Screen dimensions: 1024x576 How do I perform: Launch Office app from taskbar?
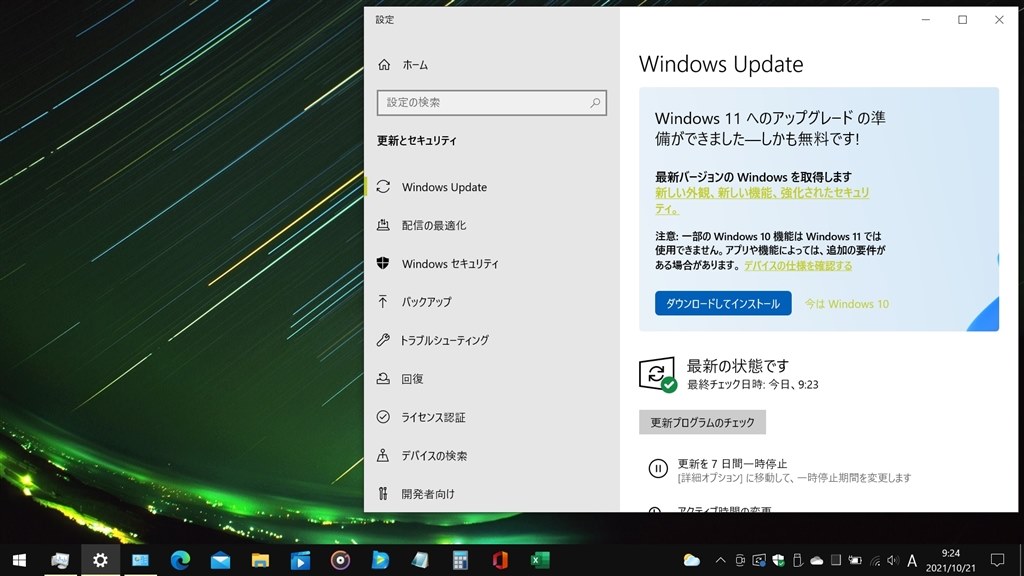(500, 560)
